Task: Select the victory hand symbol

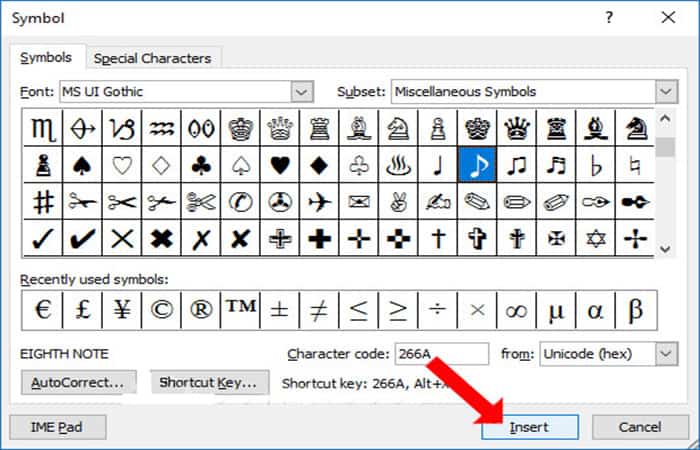Action: (x=398, y=201)
